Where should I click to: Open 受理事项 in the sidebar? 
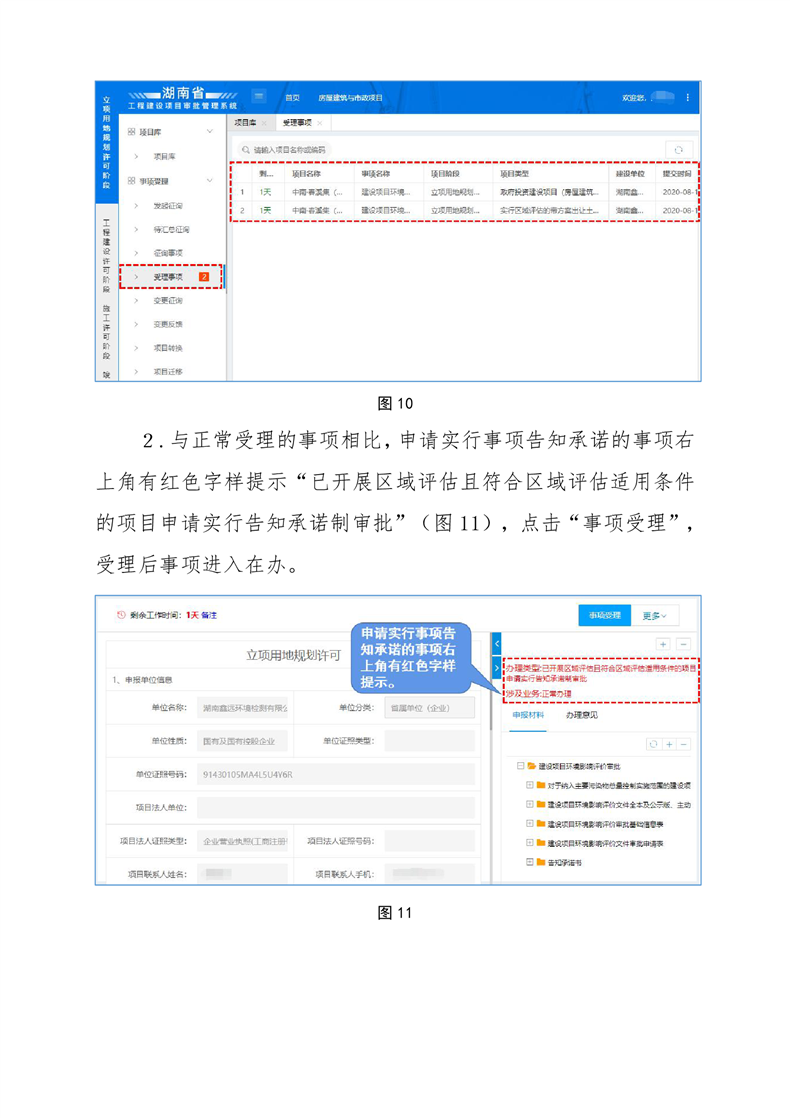(x=171, y=277)
